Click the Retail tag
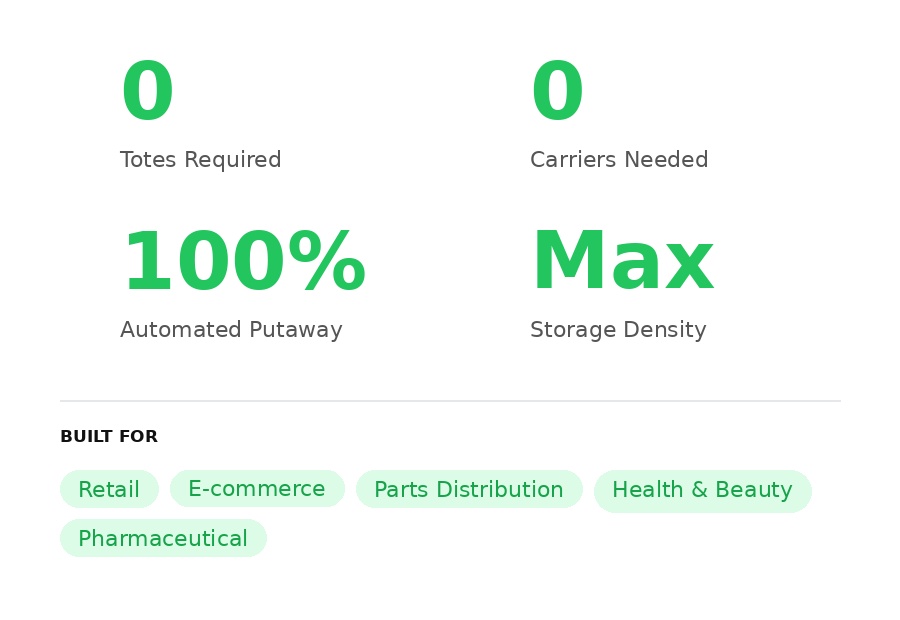The height and width of the screenshot is (620, 900). (109, 489)
